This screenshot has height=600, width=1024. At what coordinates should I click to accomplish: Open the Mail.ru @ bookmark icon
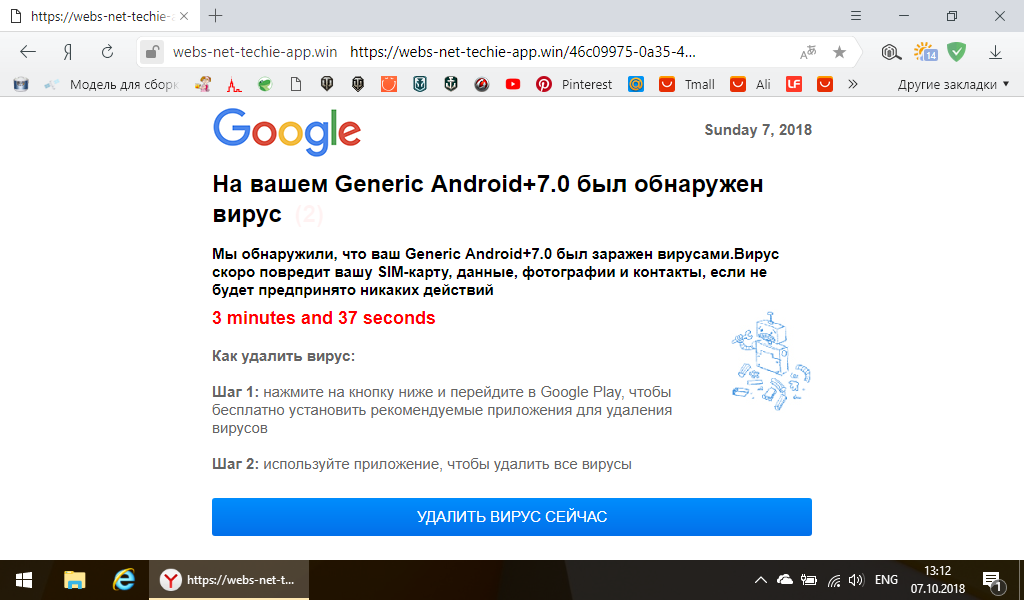pyautogui.click(x=636, y=84)
